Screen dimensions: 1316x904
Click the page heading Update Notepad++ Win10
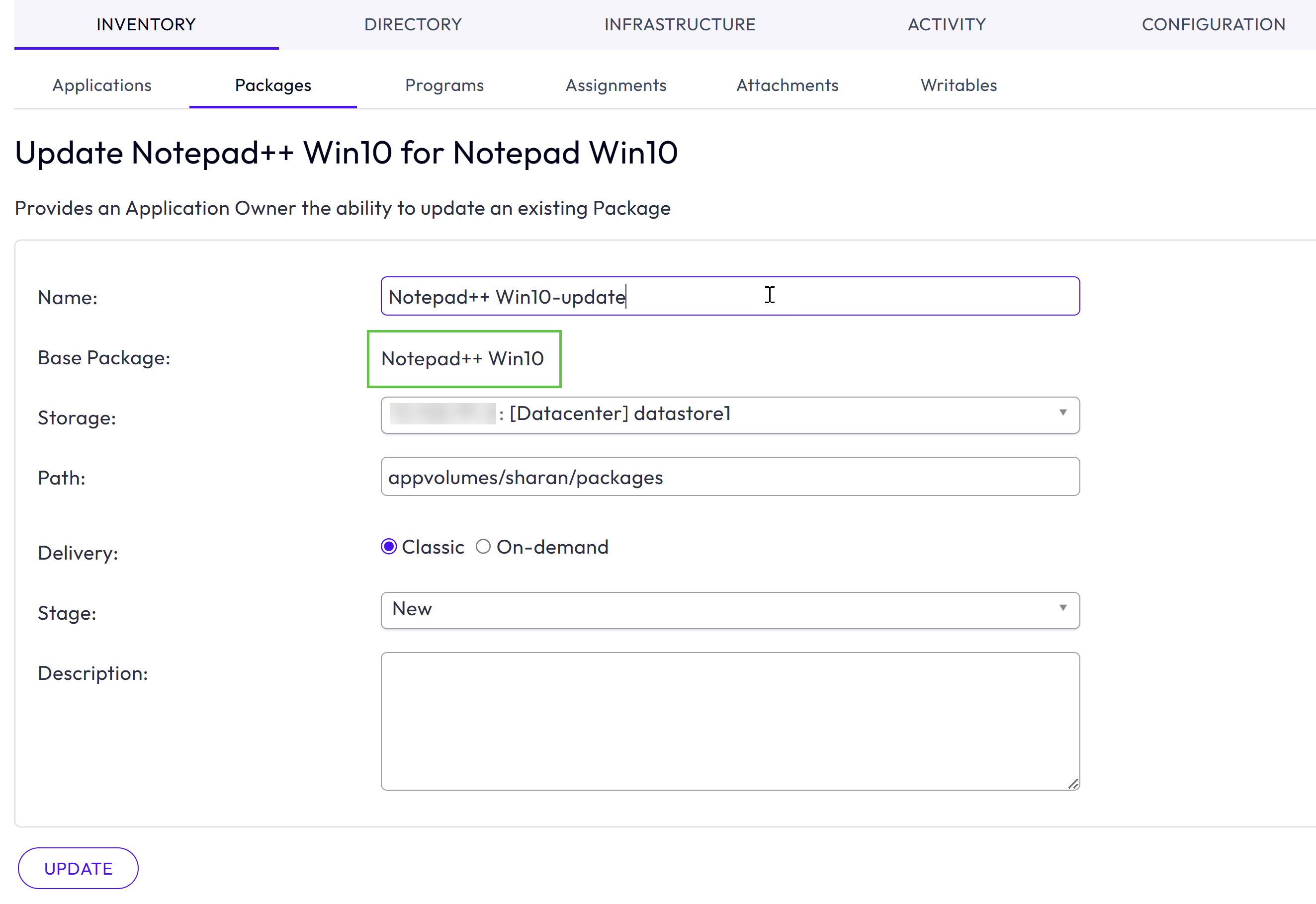click(347, 153)
